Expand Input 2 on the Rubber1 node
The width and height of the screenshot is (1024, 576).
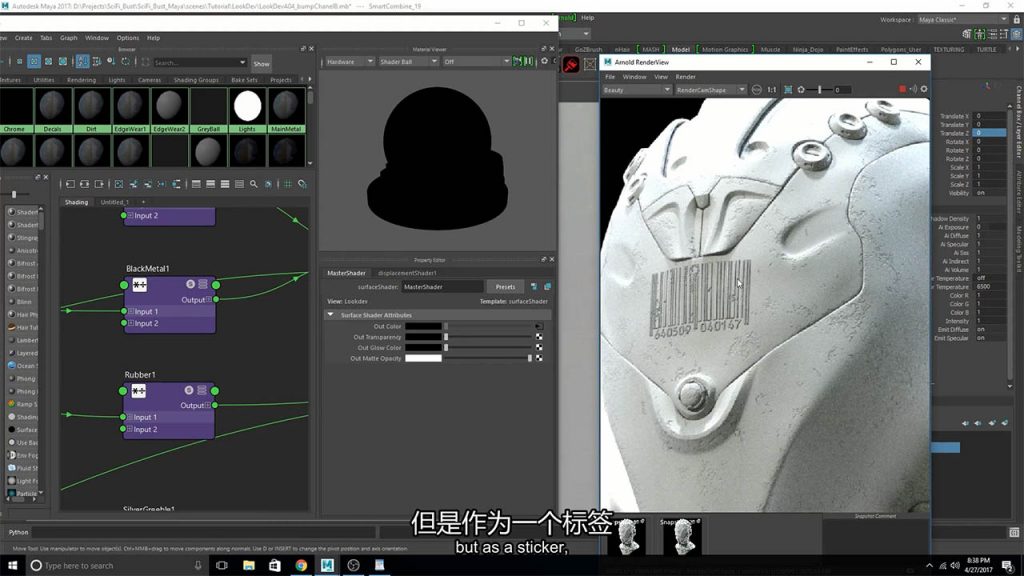(x=129, y=429)
